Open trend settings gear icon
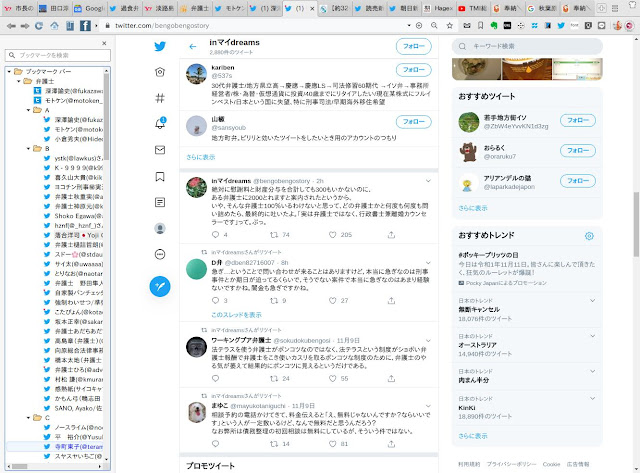 tap(589, 236)
